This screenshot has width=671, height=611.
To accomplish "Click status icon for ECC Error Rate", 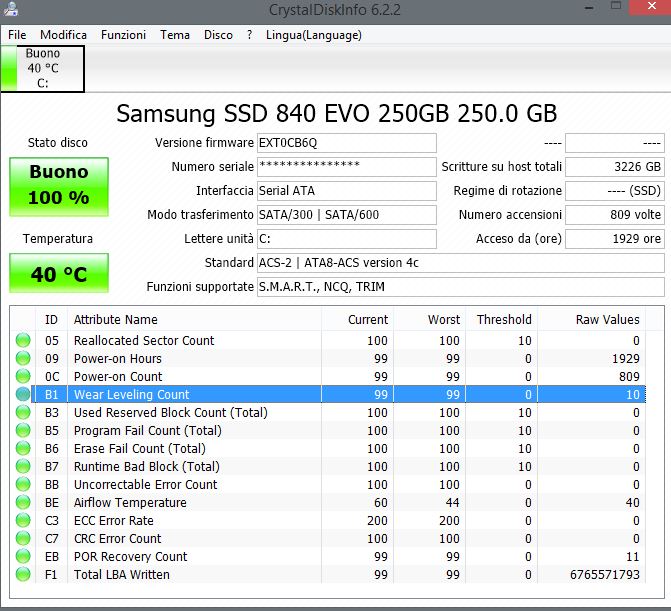I will tap(23, 520).
